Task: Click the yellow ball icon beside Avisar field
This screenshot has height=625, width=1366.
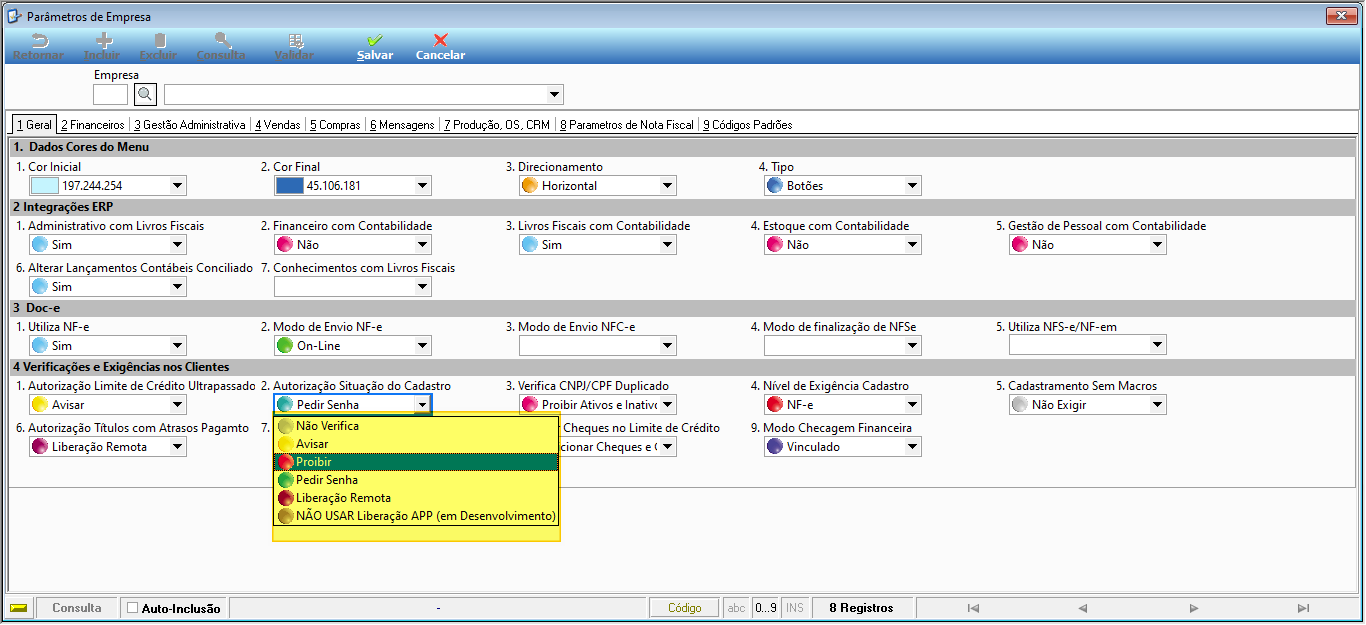Action: click(40, 405)
